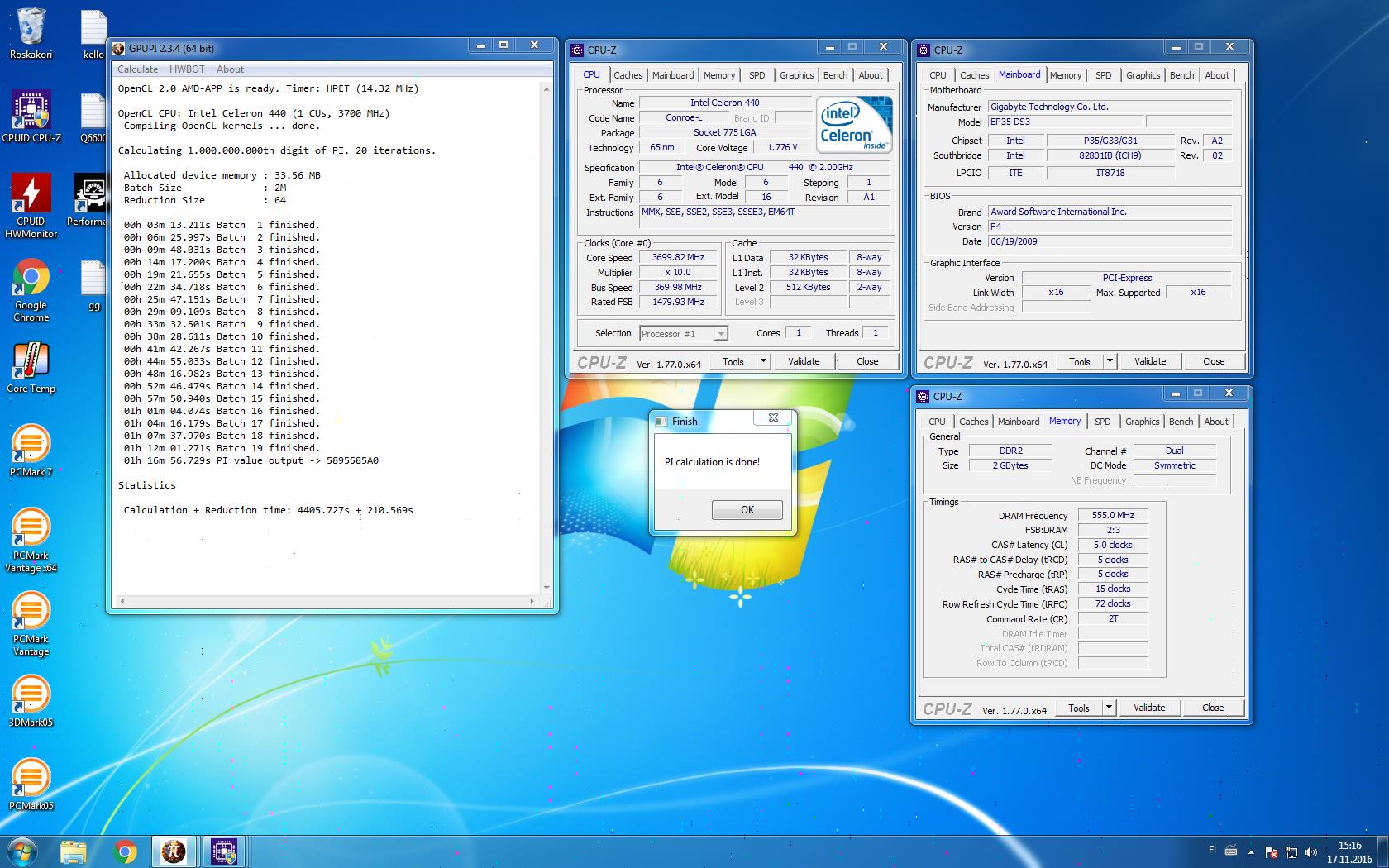
Task: Open Tools dropdown arrow in Mainboard window
Action: click(x=1110, y=361)
